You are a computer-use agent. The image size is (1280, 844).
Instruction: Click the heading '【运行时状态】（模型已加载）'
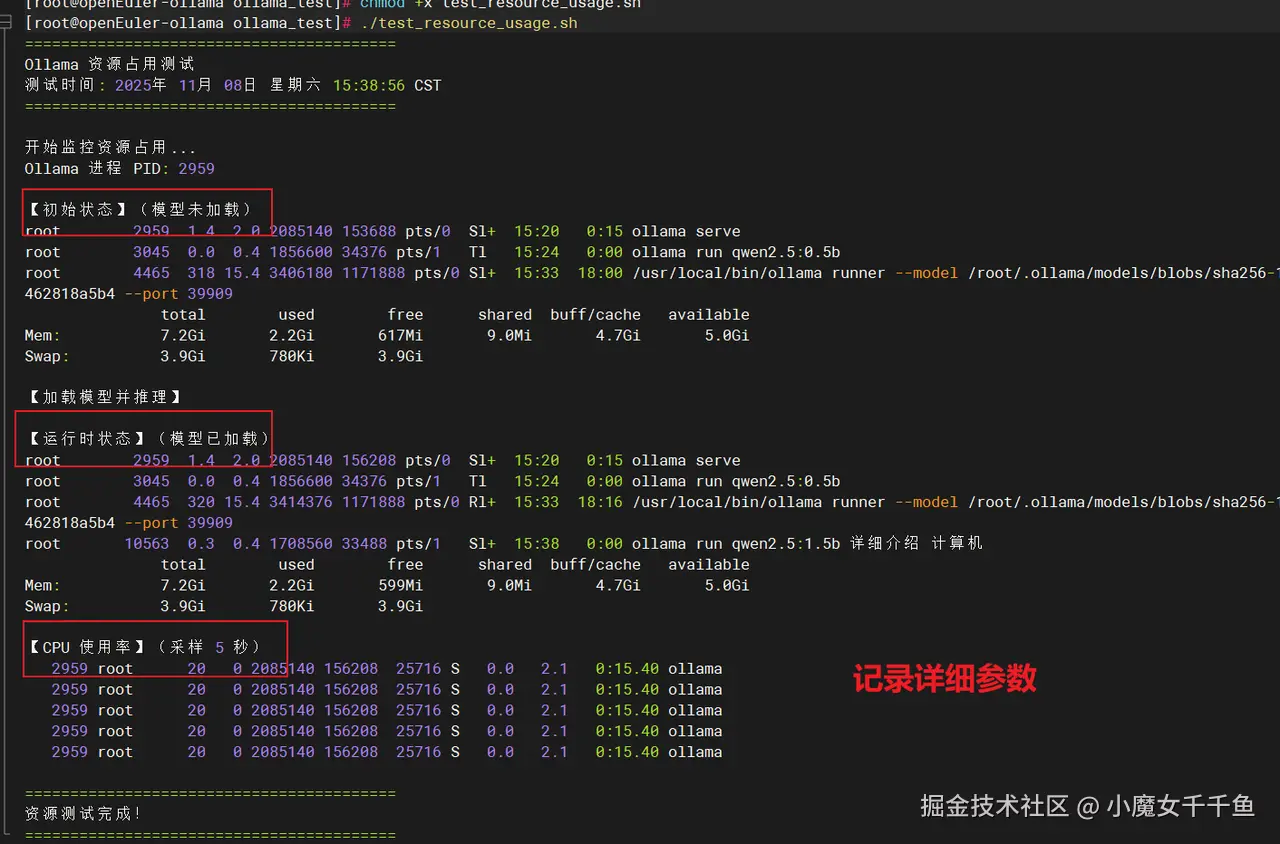tap(148, 439)
